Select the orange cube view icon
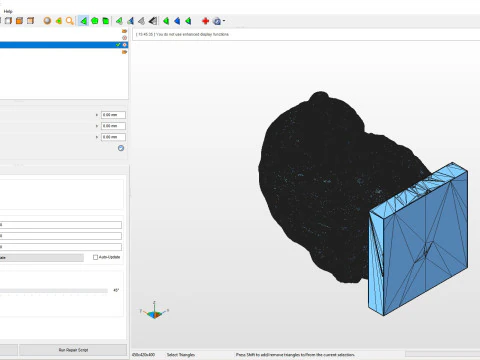 click(19, 21)
